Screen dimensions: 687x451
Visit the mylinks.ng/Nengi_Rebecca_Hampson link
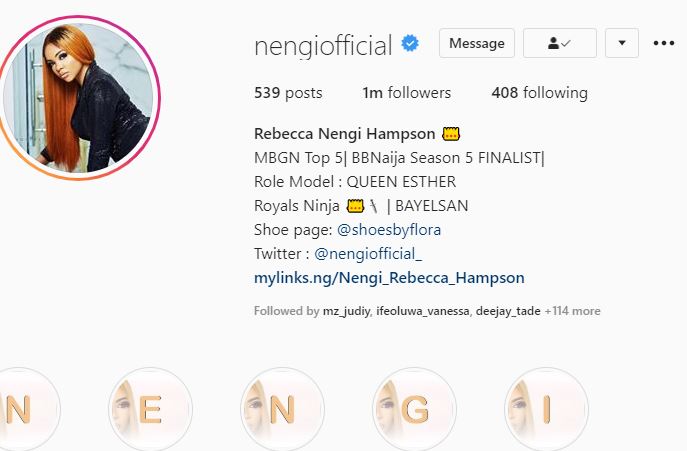point(389,278)
